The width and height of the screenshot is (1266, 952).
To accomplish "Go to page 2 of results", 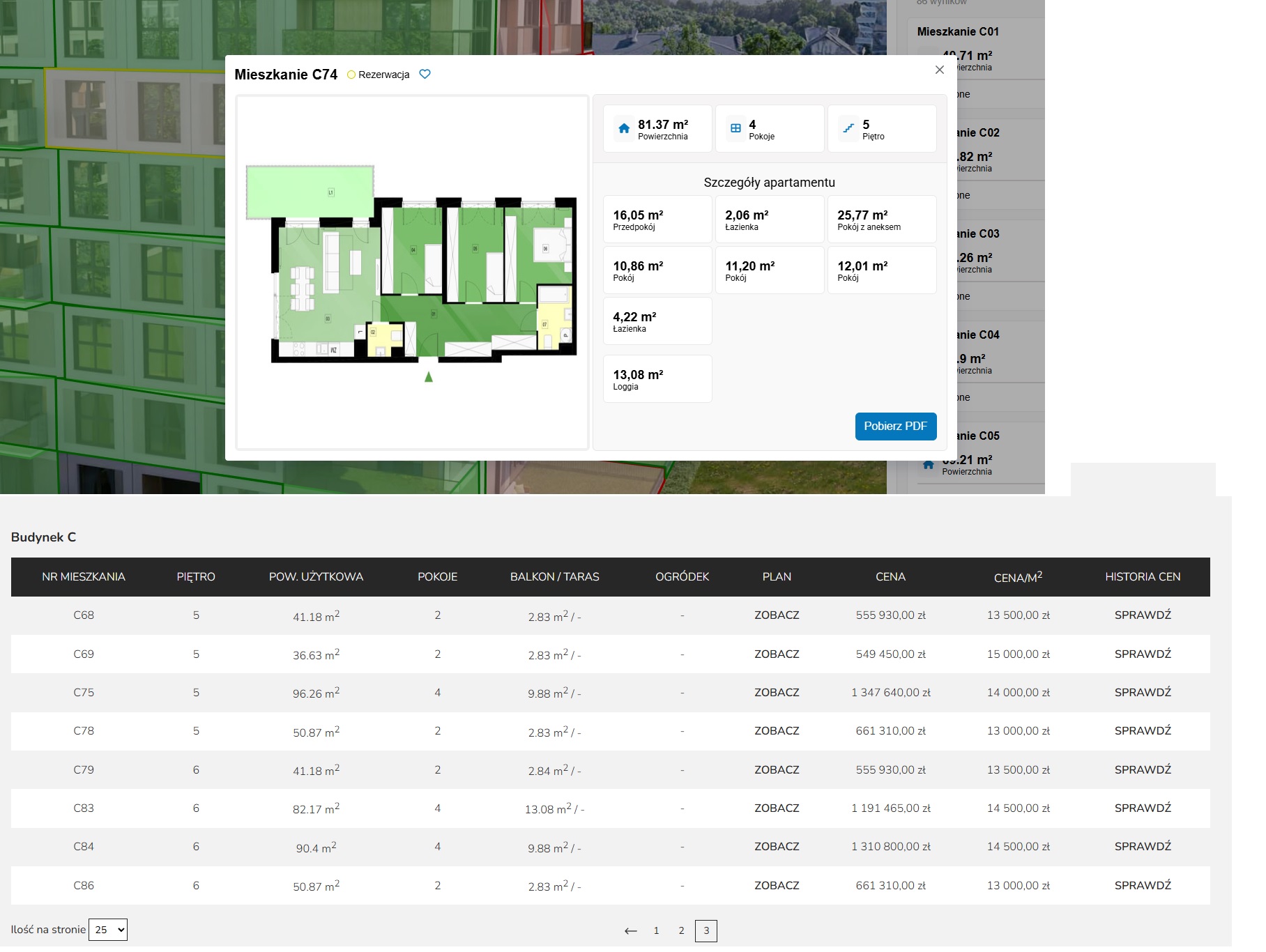I will coord(681,930).
